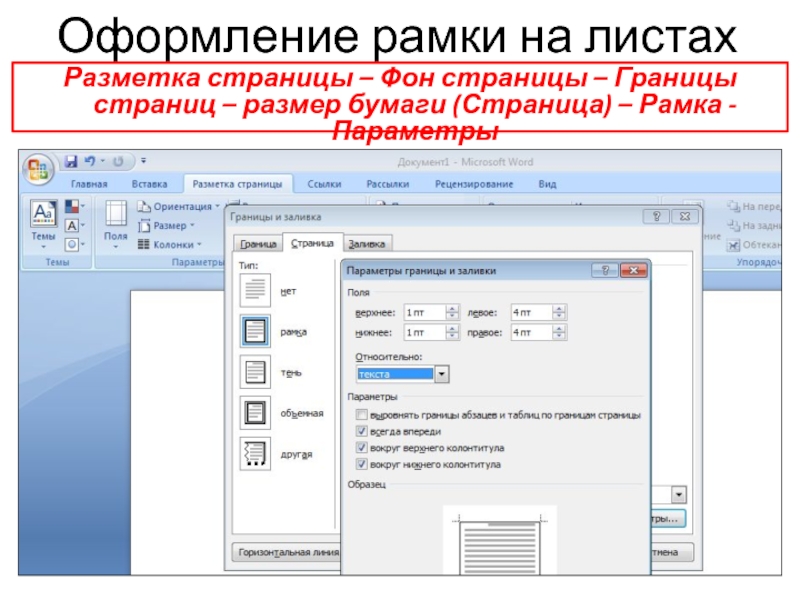The height and width of the screenshot is (600, 800).
Task: Select the рамка border type icon
Action: click(x=255, y=331)
